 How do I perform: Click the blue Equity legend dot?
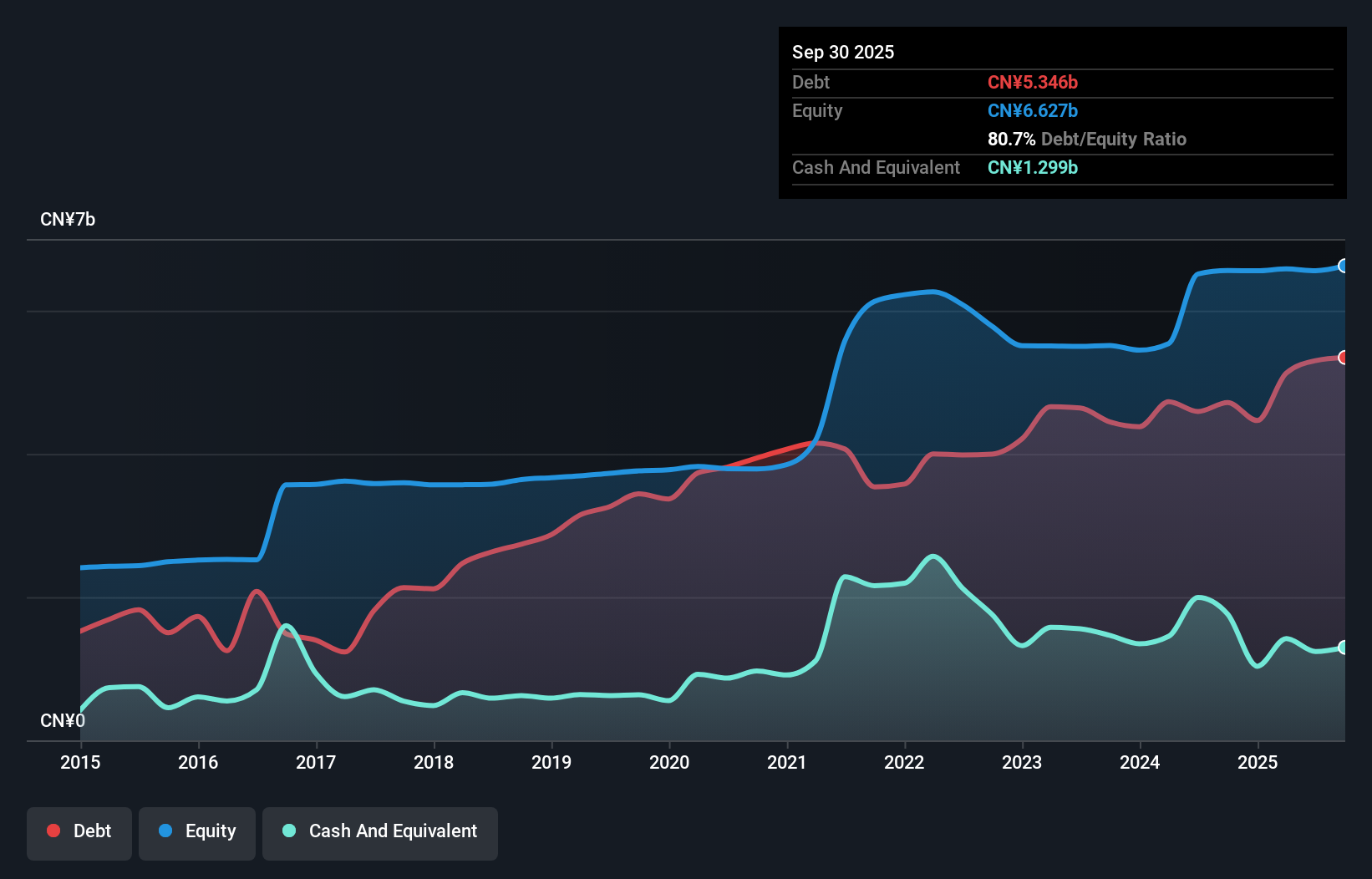[167, 831]
